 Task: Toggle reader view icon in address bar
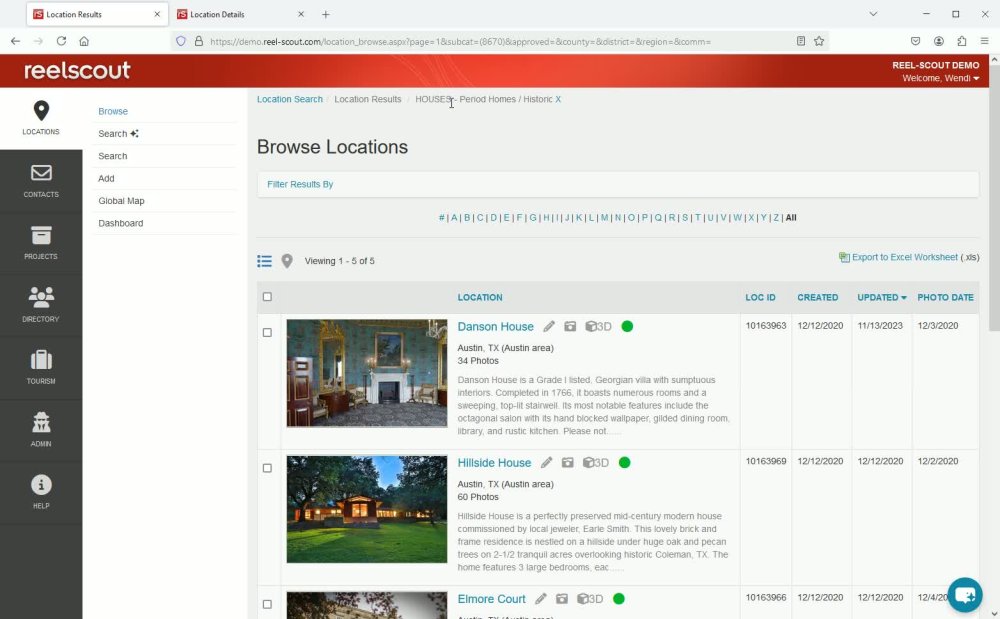(800, 41)
